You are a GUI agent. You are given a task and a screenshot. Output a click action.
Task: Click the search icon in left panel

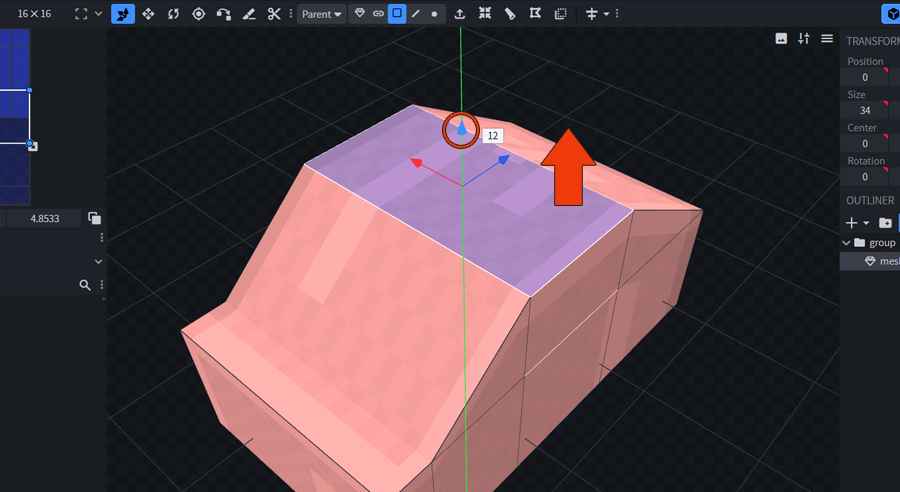(85, 285)
